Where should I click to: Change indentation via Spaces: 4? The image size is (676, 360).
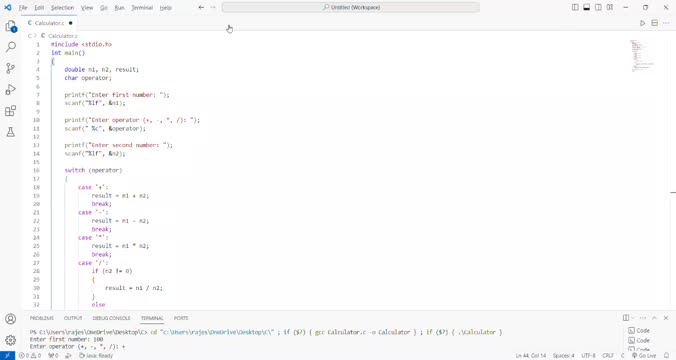point(563,356)
